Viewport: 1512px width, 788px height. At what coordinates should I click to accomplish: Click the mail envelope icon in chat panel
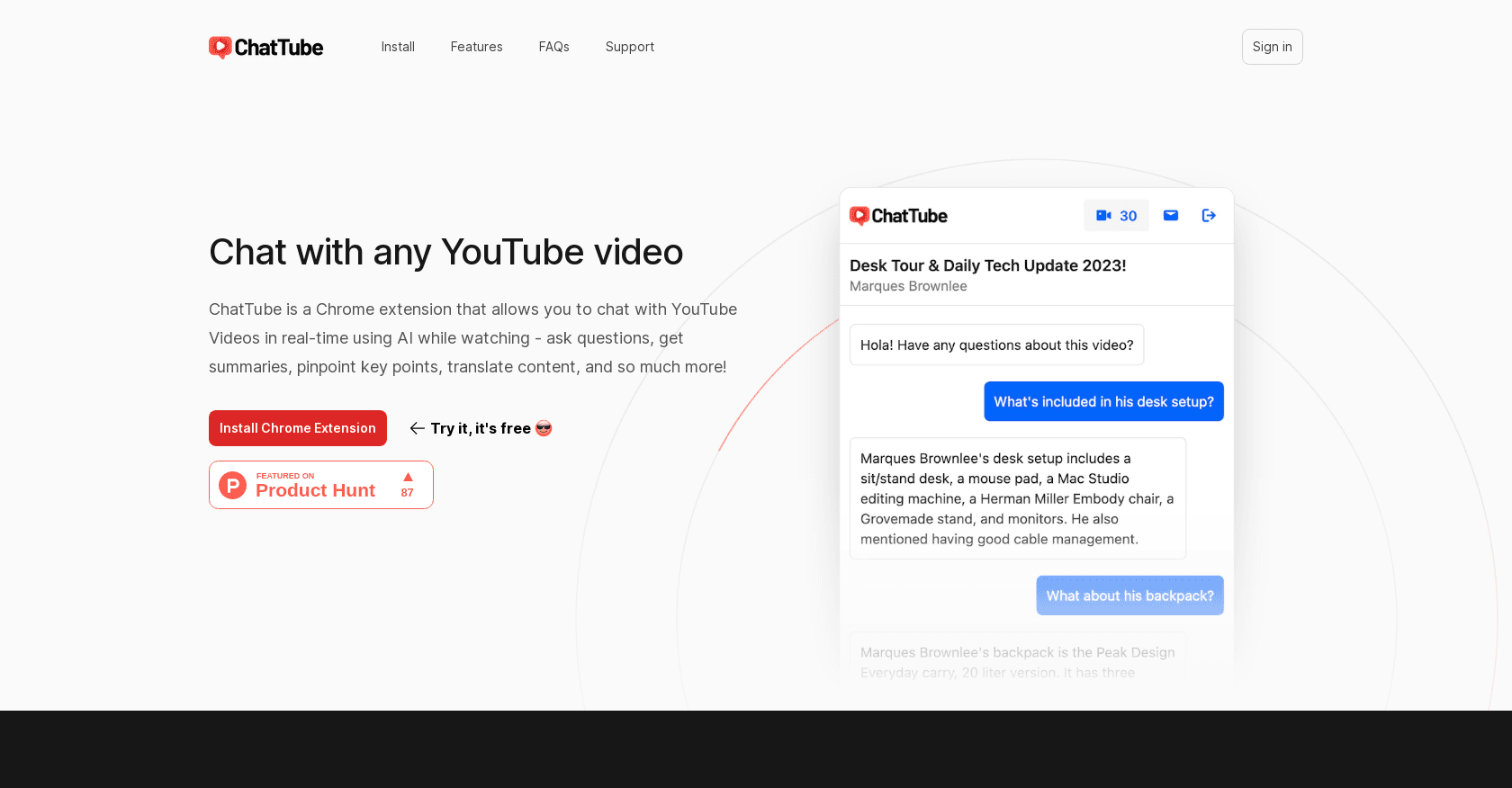point(1171,215)
